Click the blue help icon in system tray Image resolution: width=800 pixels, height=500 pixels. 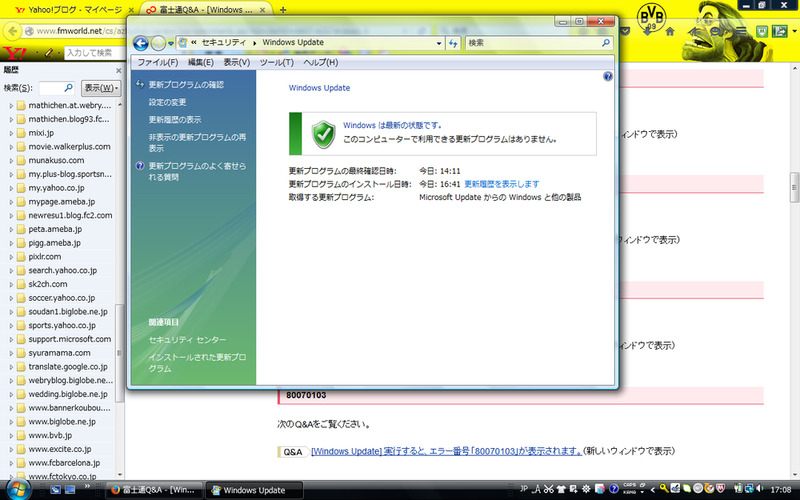tap(614, 489)
